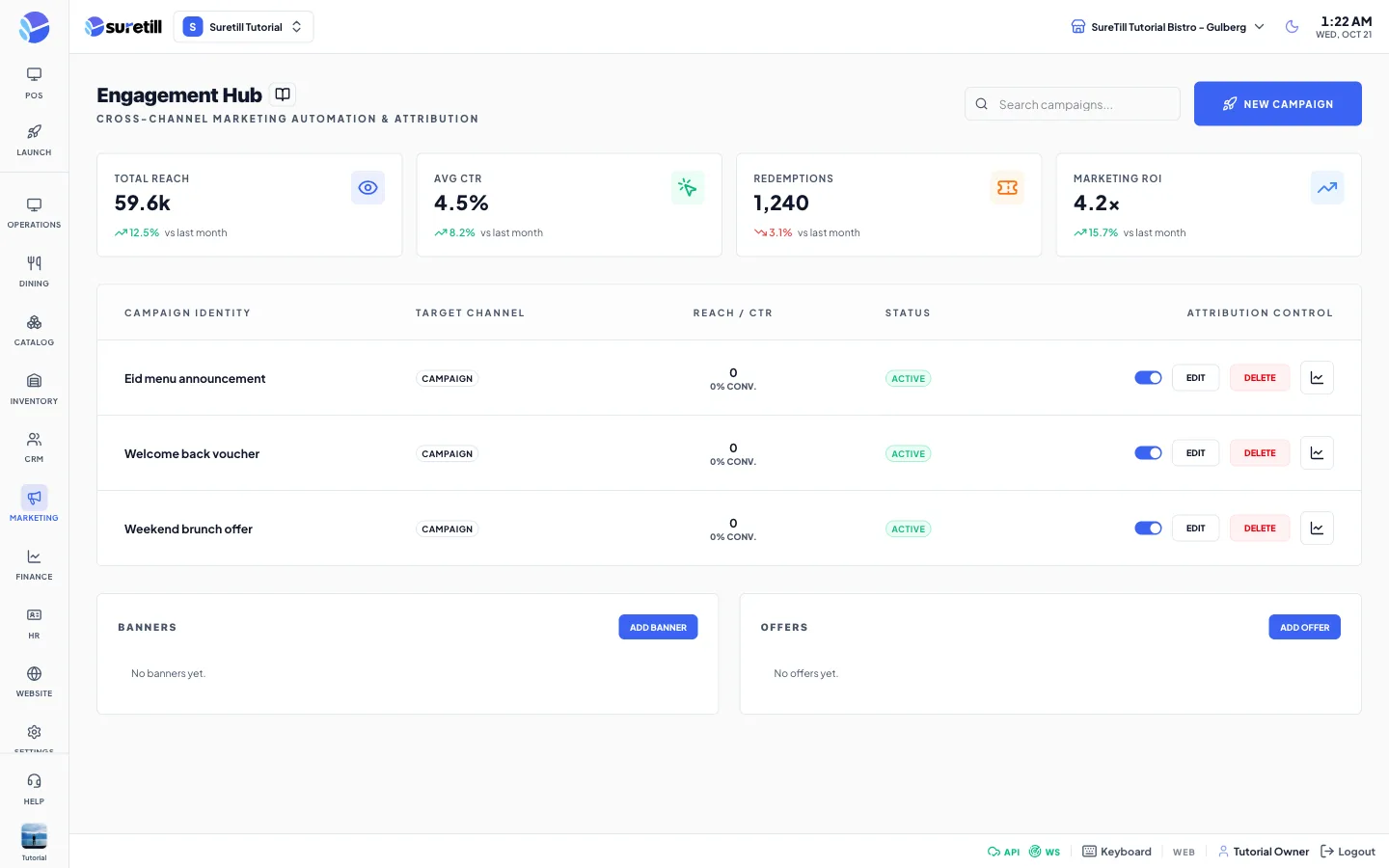View analytics chart for Eid menu announcement

pos(1317,378)
